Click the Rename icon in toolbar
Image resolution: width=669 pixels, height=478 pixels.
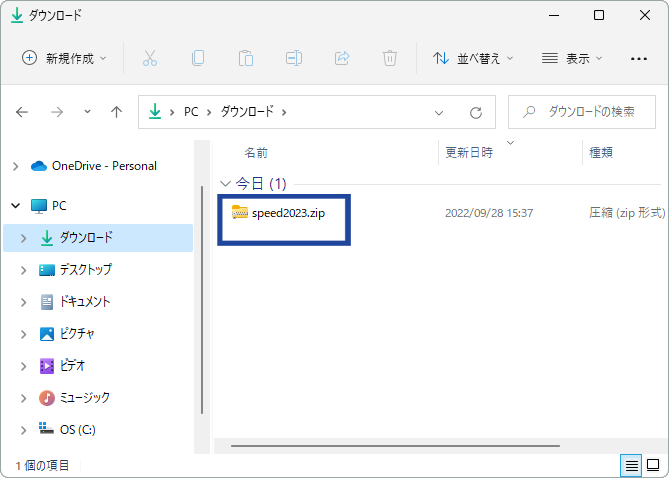294,58
